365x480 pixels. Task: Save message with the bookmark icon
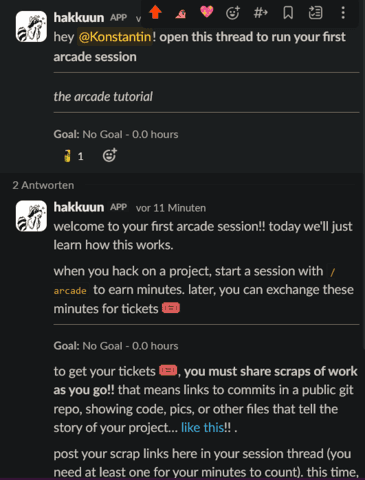coord(288,13)
